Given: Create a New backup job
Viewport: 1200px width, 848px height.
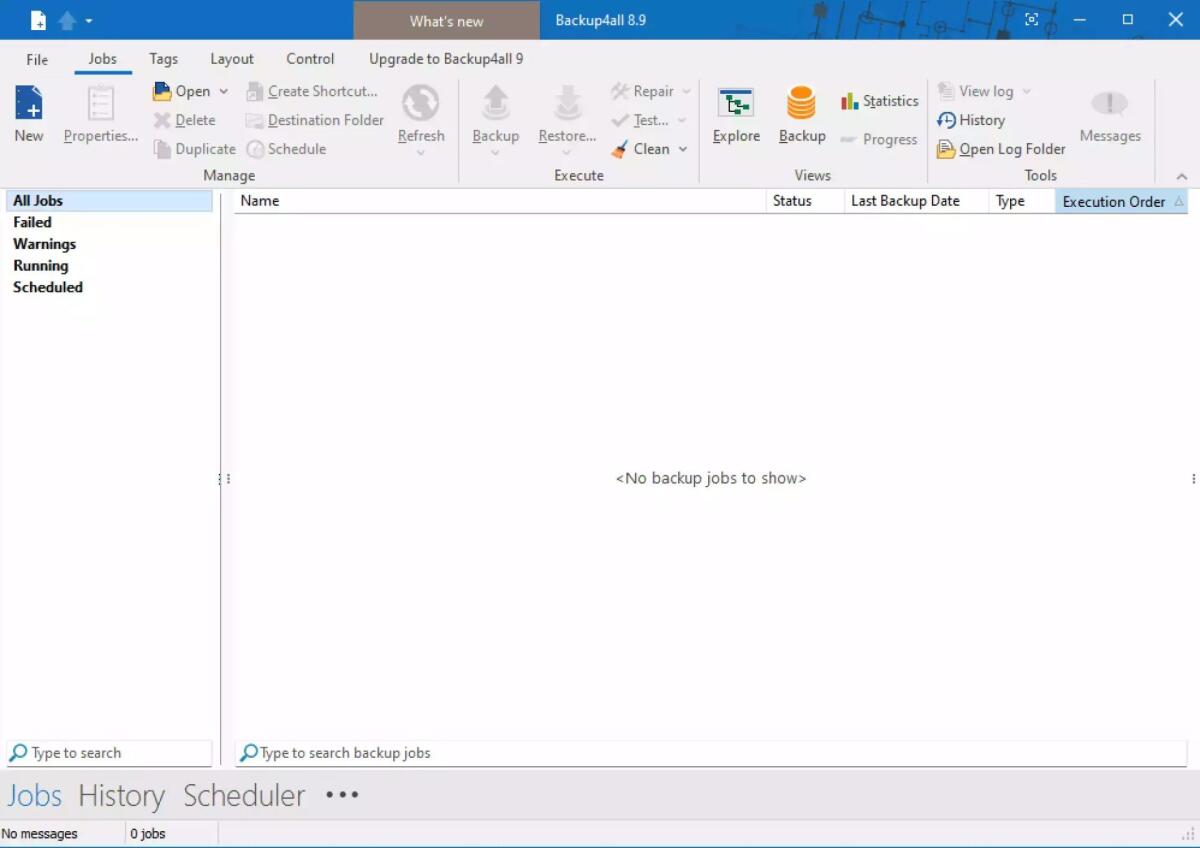Looking at the screenshot, I should point(28,113).
